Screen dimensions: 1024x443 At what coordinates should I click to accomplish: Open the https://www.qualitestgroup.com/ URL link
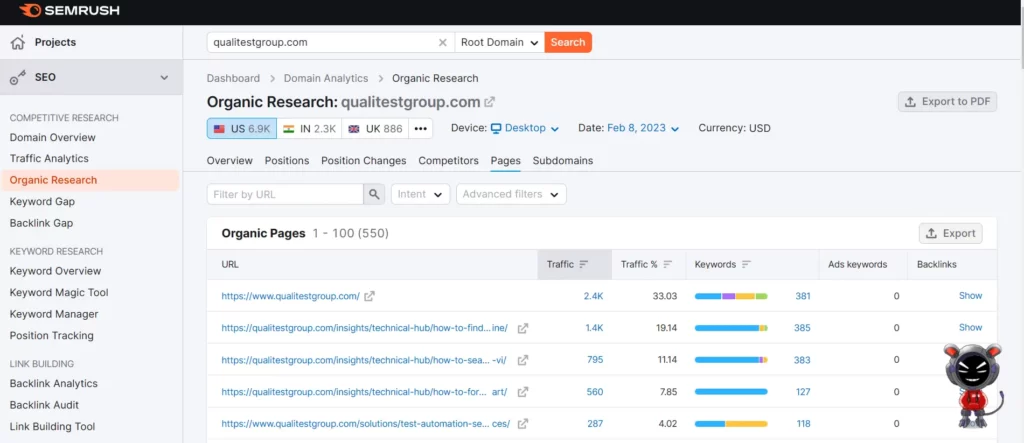(291, 296)
